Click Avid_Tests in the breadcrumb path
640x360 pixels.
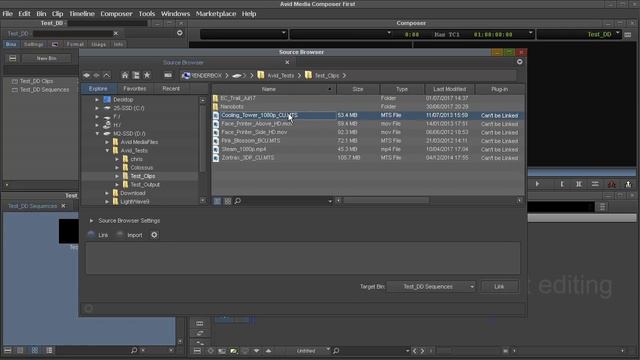281,76
